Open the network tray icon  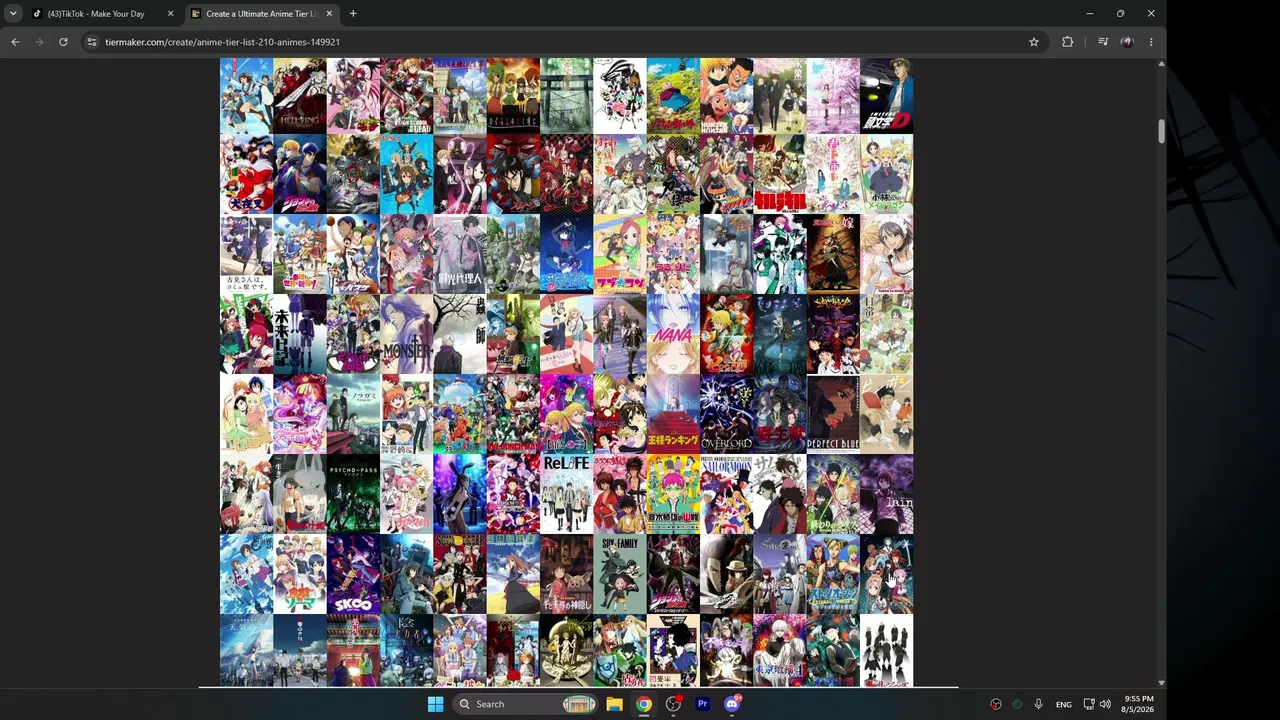1089,704
